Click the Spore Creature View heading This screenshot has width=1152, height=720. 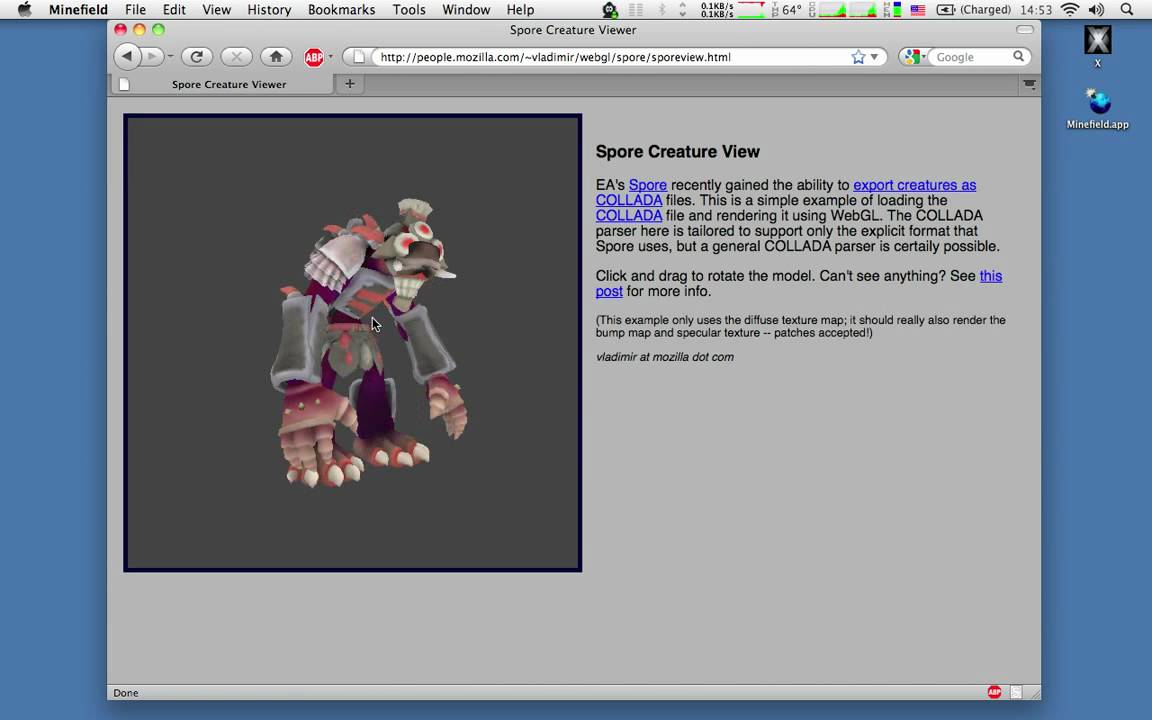(x=677, y=151)
